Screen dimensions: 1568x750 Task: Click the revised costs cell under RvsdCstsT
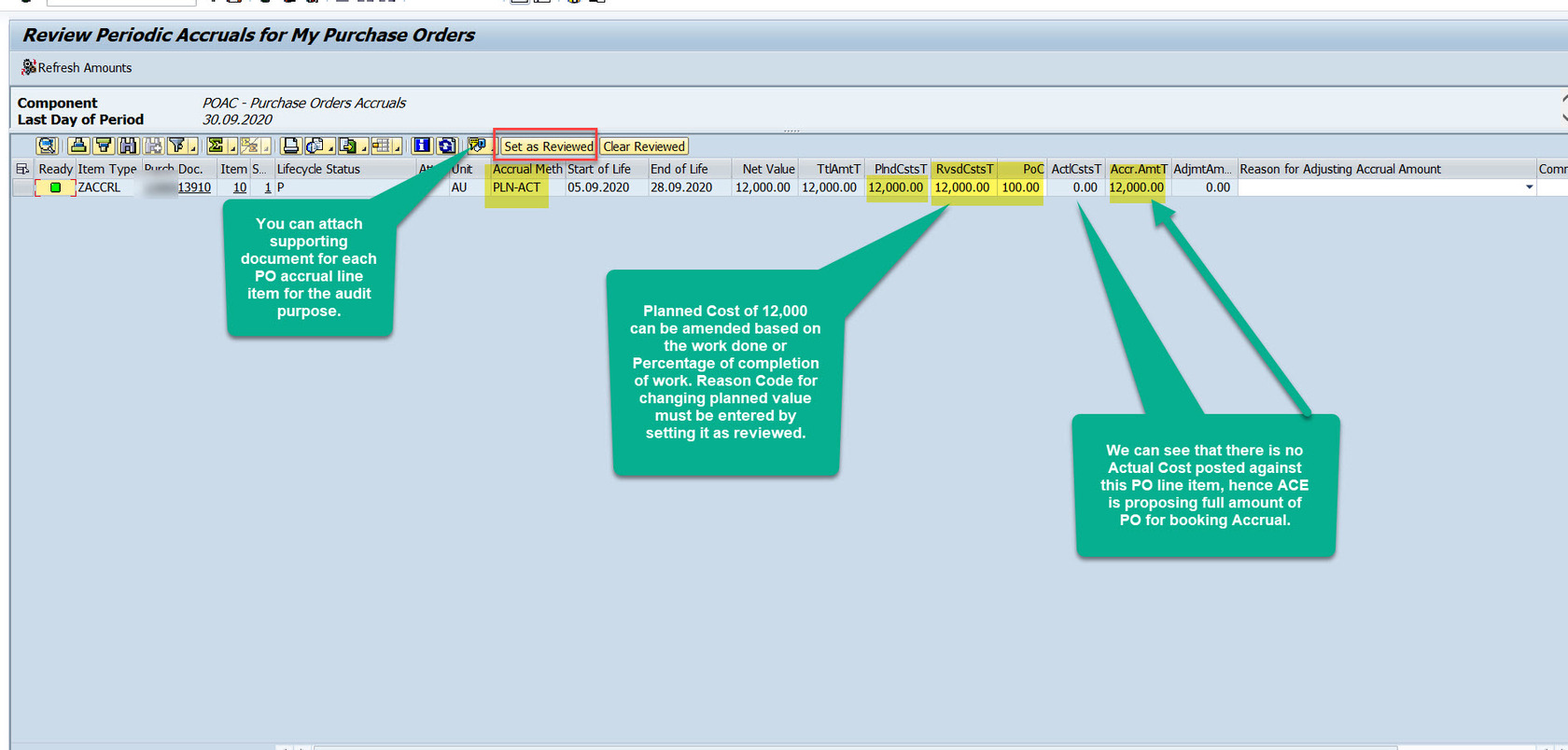(x=962, y=187)
